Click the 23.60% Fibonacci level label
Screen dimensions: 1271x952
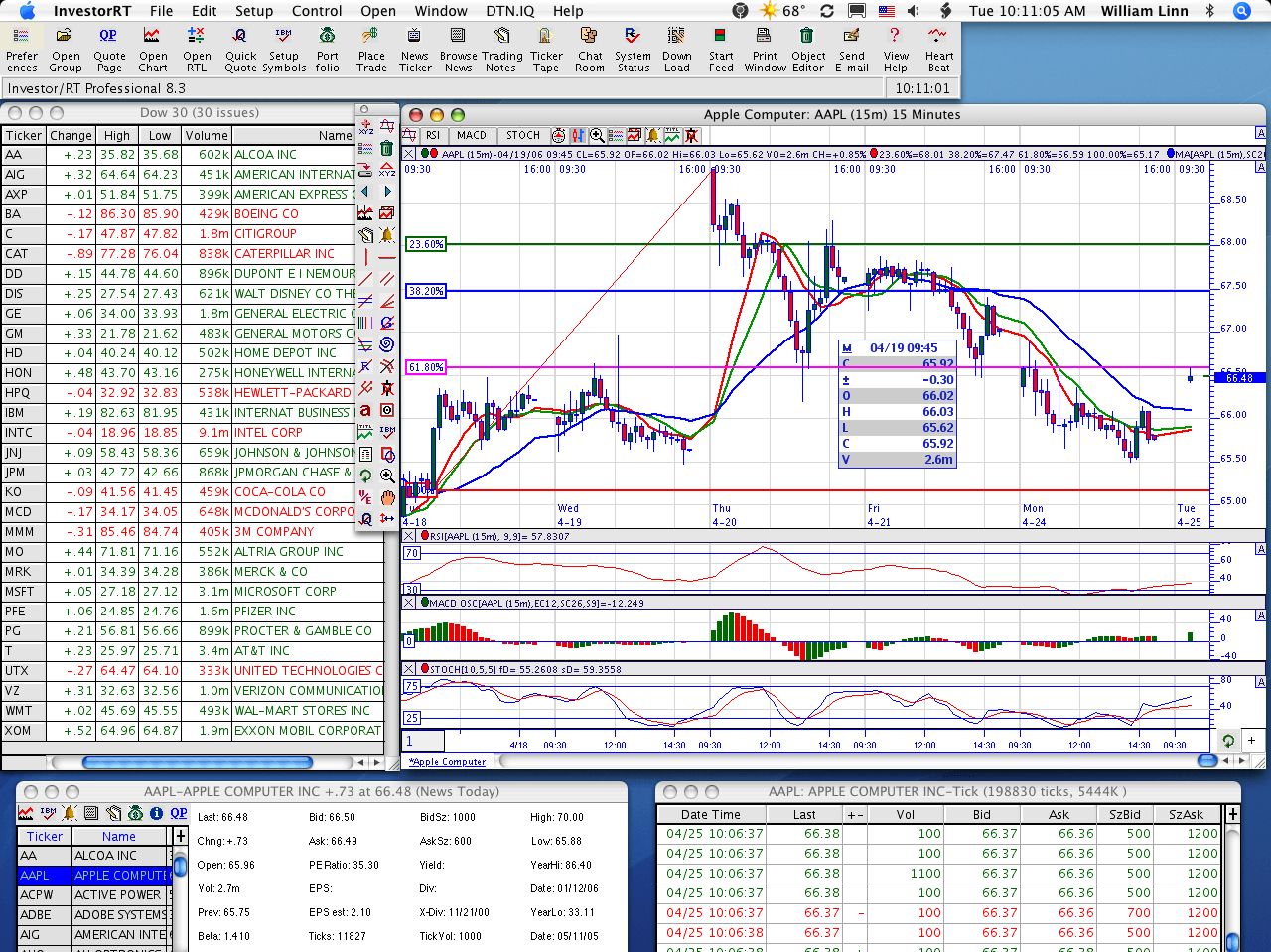(x=426, y=244)
